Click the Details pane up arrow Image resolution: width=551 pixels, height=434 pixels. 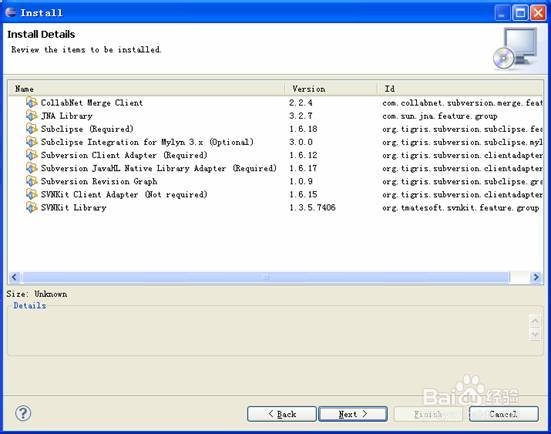coord(535,321)
